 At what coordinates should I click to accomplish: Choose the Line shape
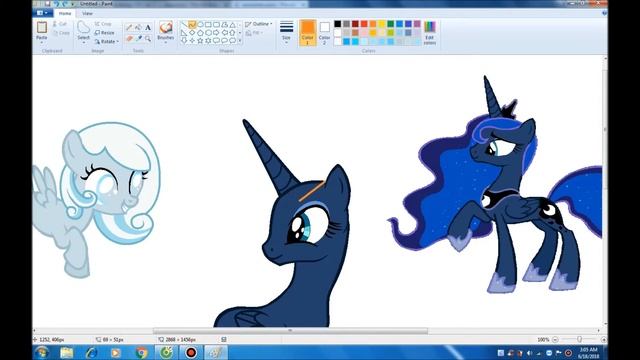coord(184,24)
